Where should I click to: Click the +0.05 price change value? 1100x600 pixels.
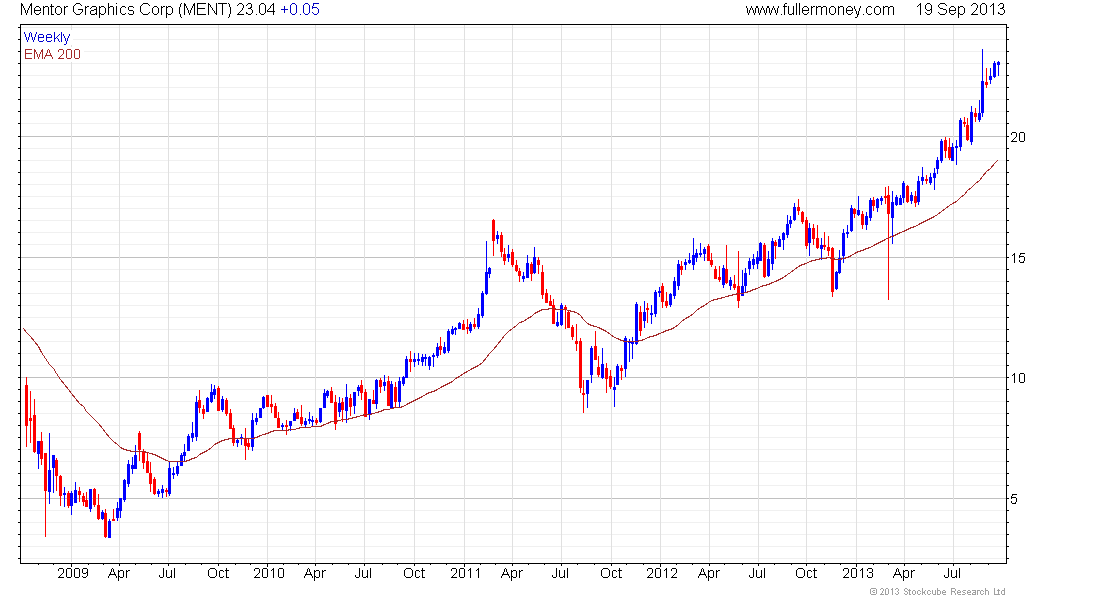click(x=300, y=10)
